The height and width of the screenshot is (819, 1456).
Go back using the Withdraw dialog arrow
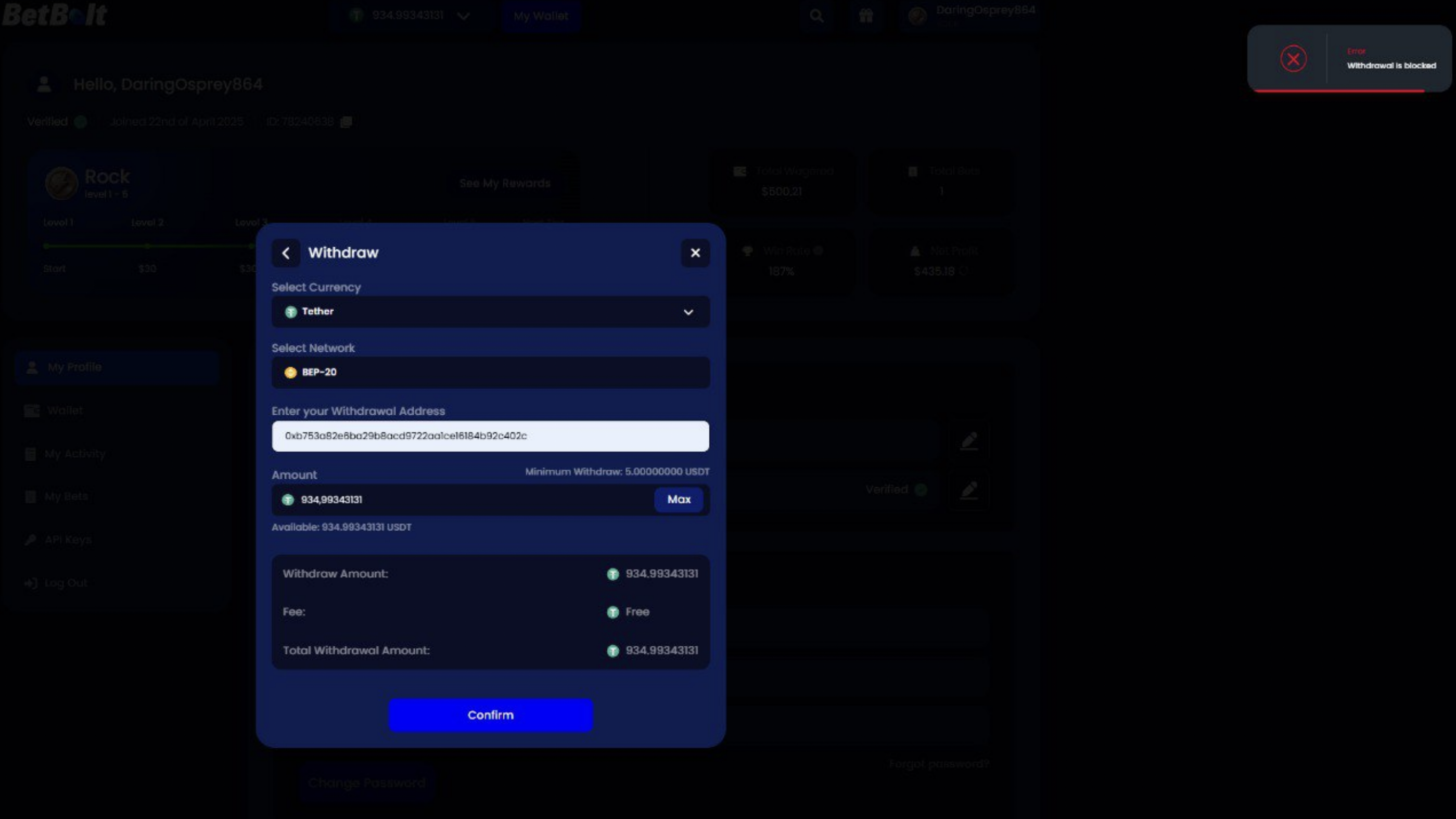click(x=286, y=253)
